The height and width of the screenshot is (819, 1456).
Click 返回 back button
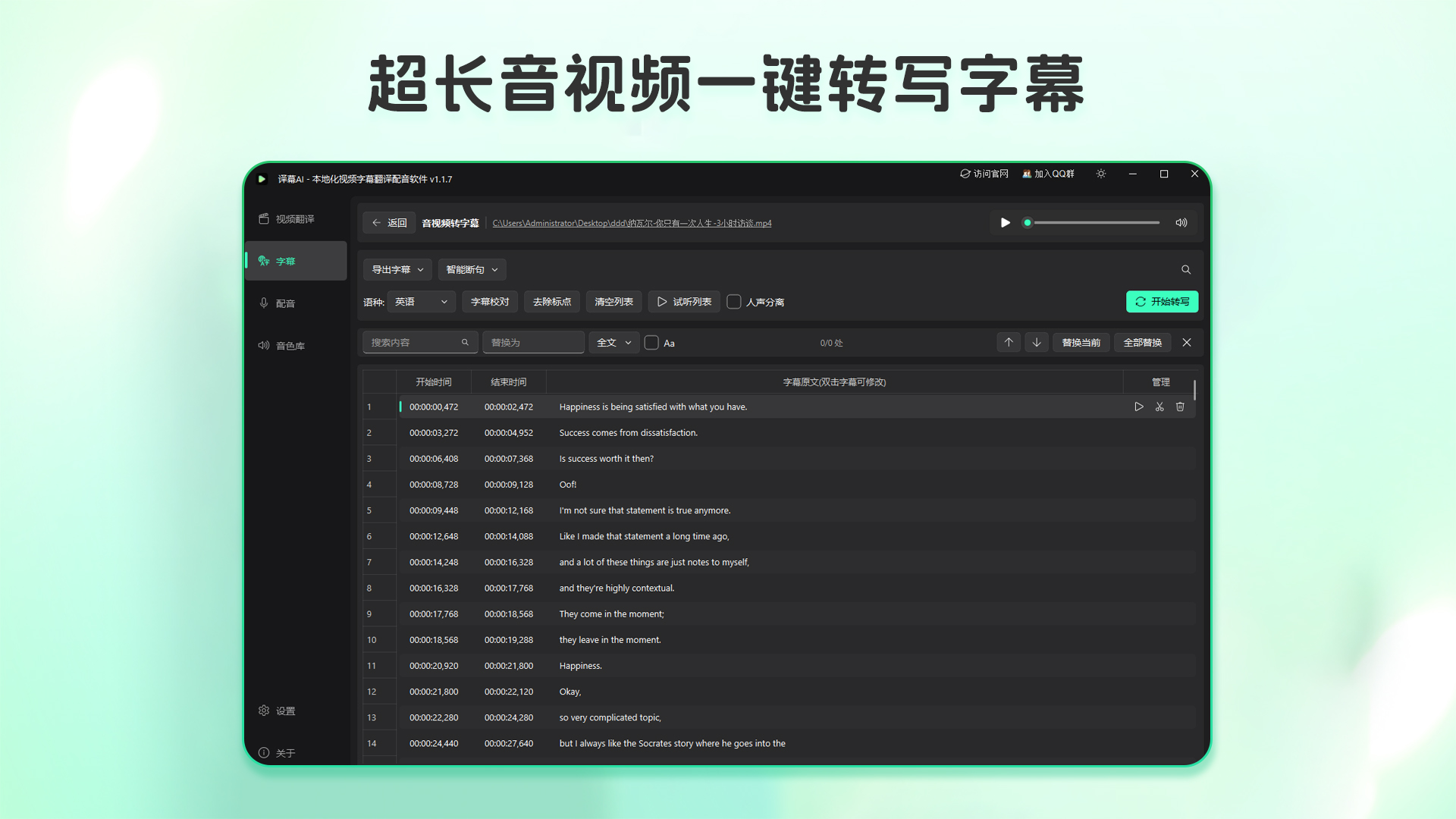tap(389, 223)
